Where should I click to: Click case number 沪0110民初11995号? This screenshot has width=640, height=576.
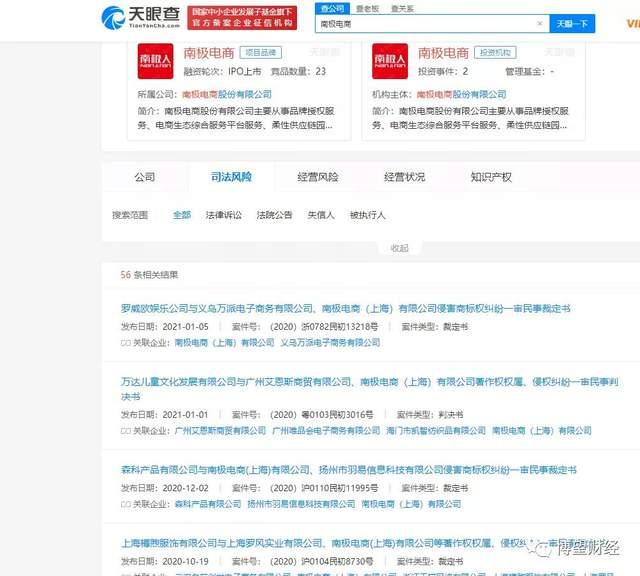(324, 488)
